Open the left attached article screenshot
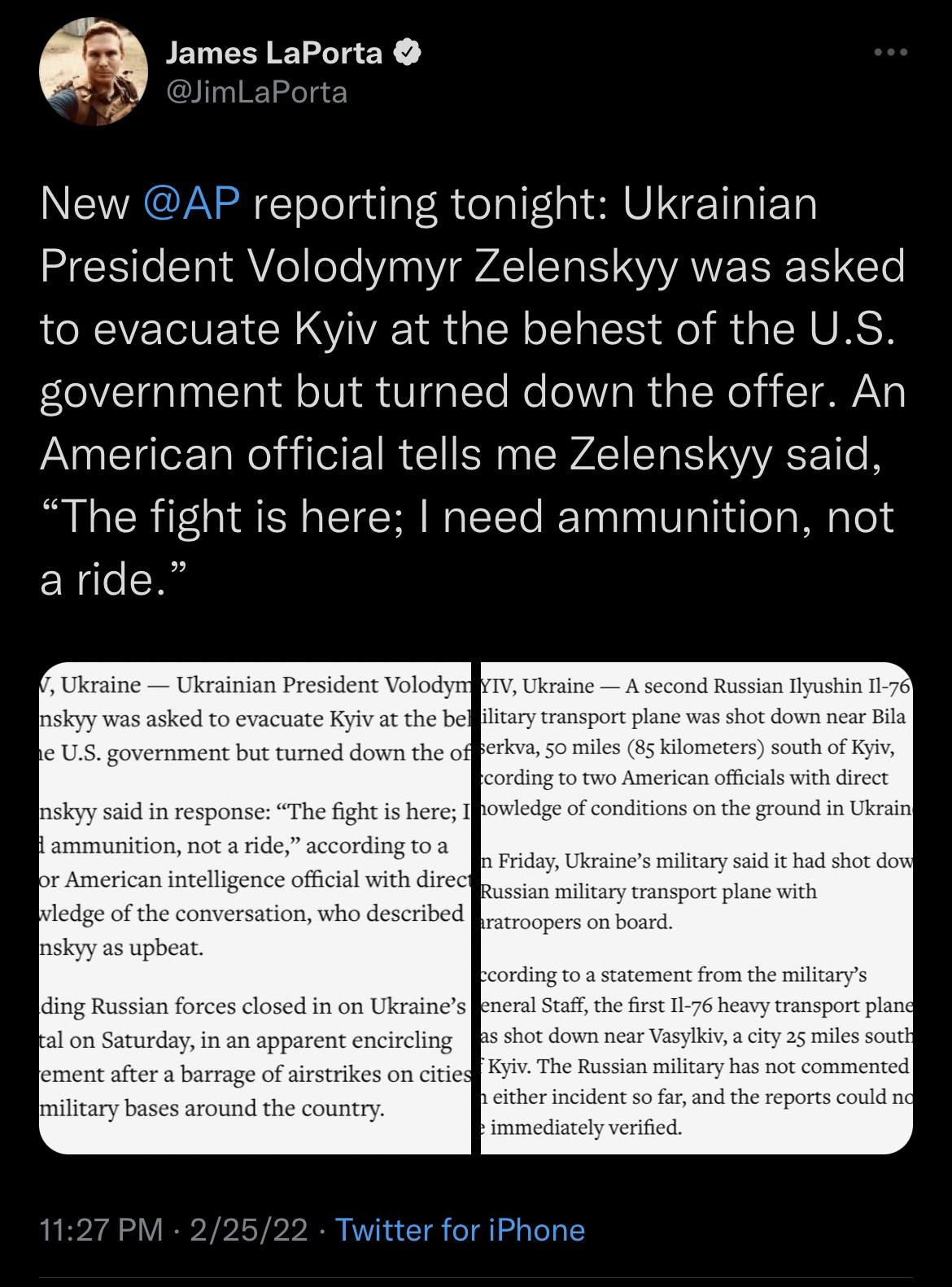Viewport: 952px width, 1287px height. (x=255, y=908)
